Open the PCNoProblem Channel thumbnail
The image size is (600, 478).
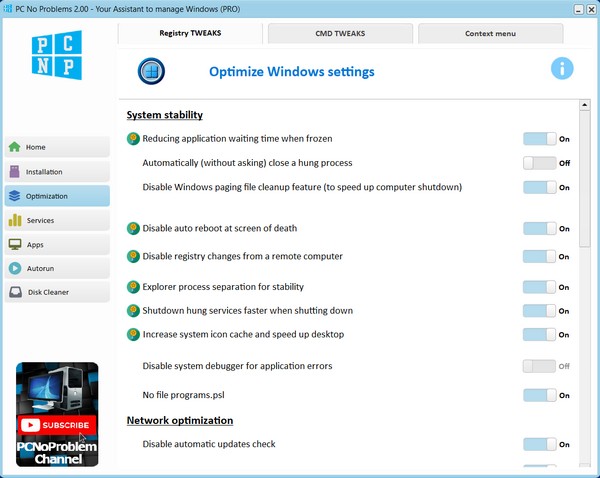tap(57, 414)
